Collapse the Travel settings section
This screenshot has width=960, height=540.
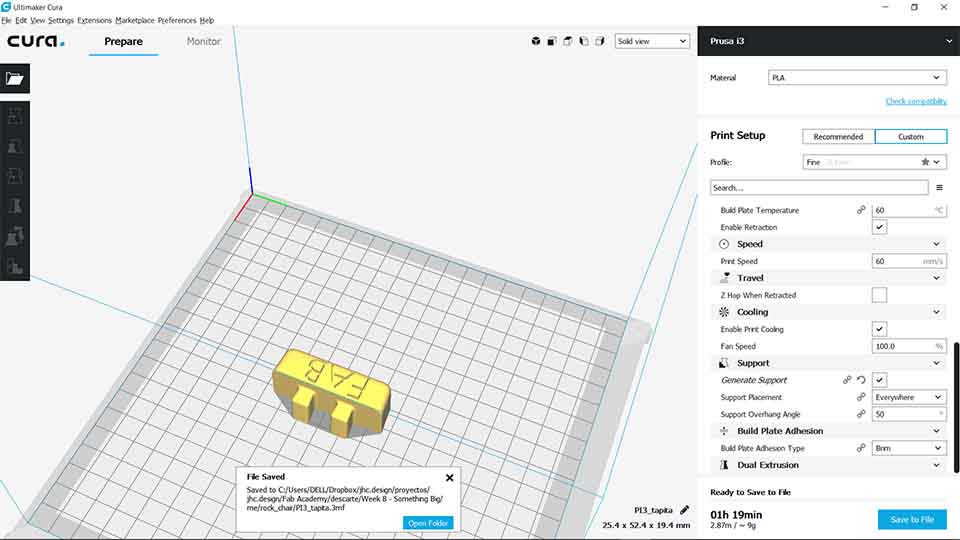(828, 278)
